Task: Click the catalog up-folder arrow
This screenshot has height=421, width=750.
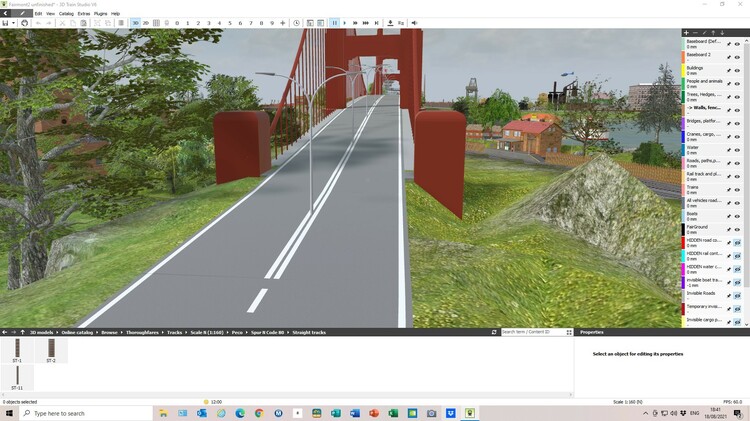Action: [x=22, y=332]
